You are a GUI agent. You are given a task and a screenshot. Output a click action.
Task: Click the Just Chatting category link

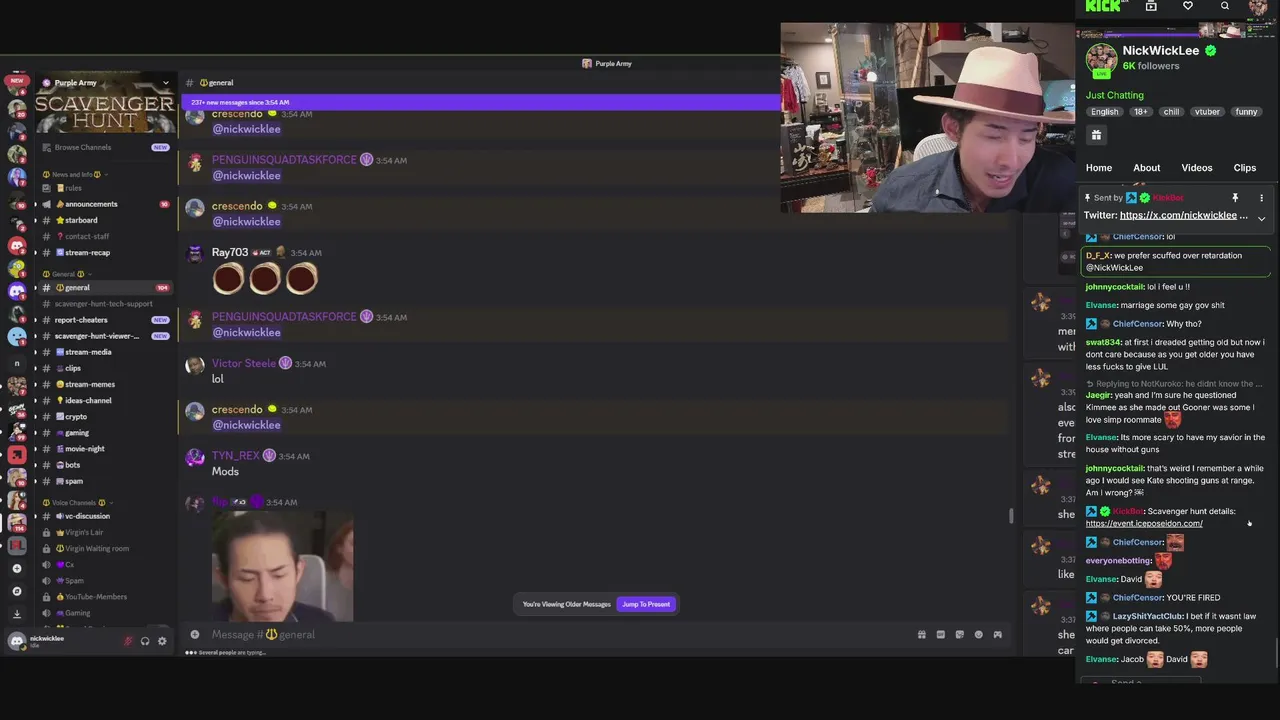[1115, 95]
